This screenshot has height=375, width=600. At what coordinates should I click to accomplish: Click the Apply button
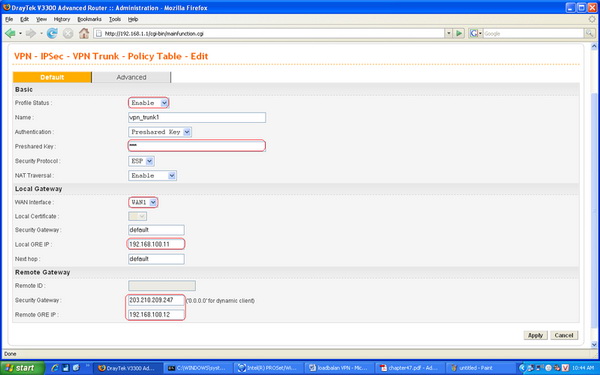535,335
